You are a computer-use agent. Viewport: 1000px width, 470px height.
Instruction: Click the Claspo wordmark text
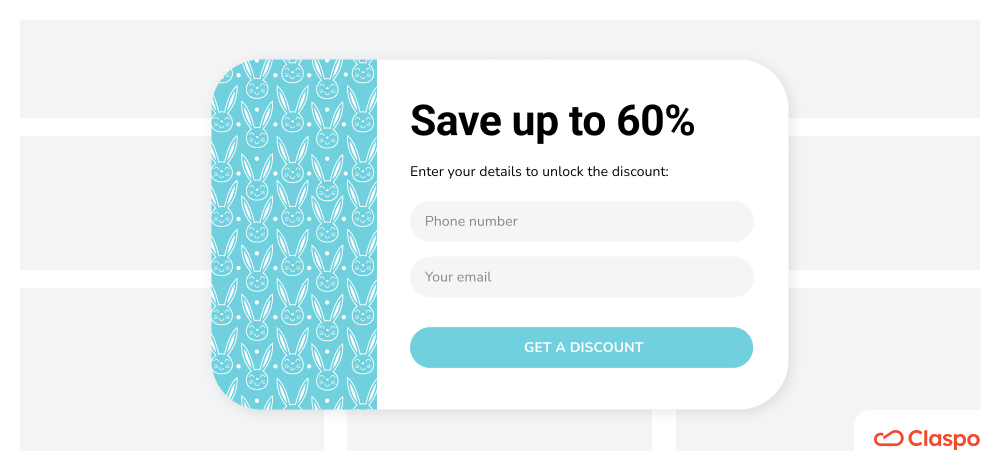pos(943,439)
